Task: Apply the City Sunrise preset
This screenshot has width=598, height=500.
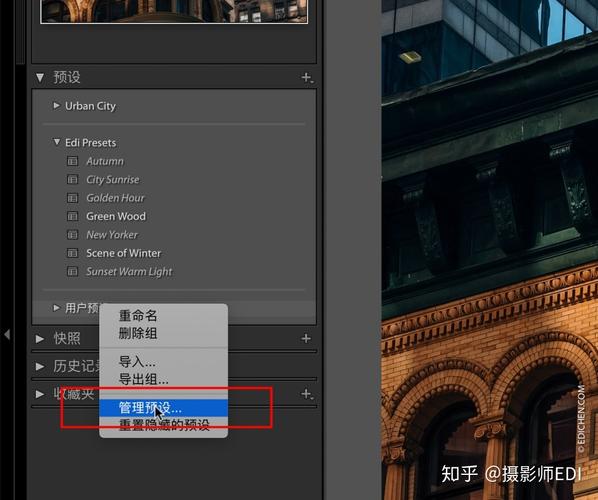Action: (113, 179)
